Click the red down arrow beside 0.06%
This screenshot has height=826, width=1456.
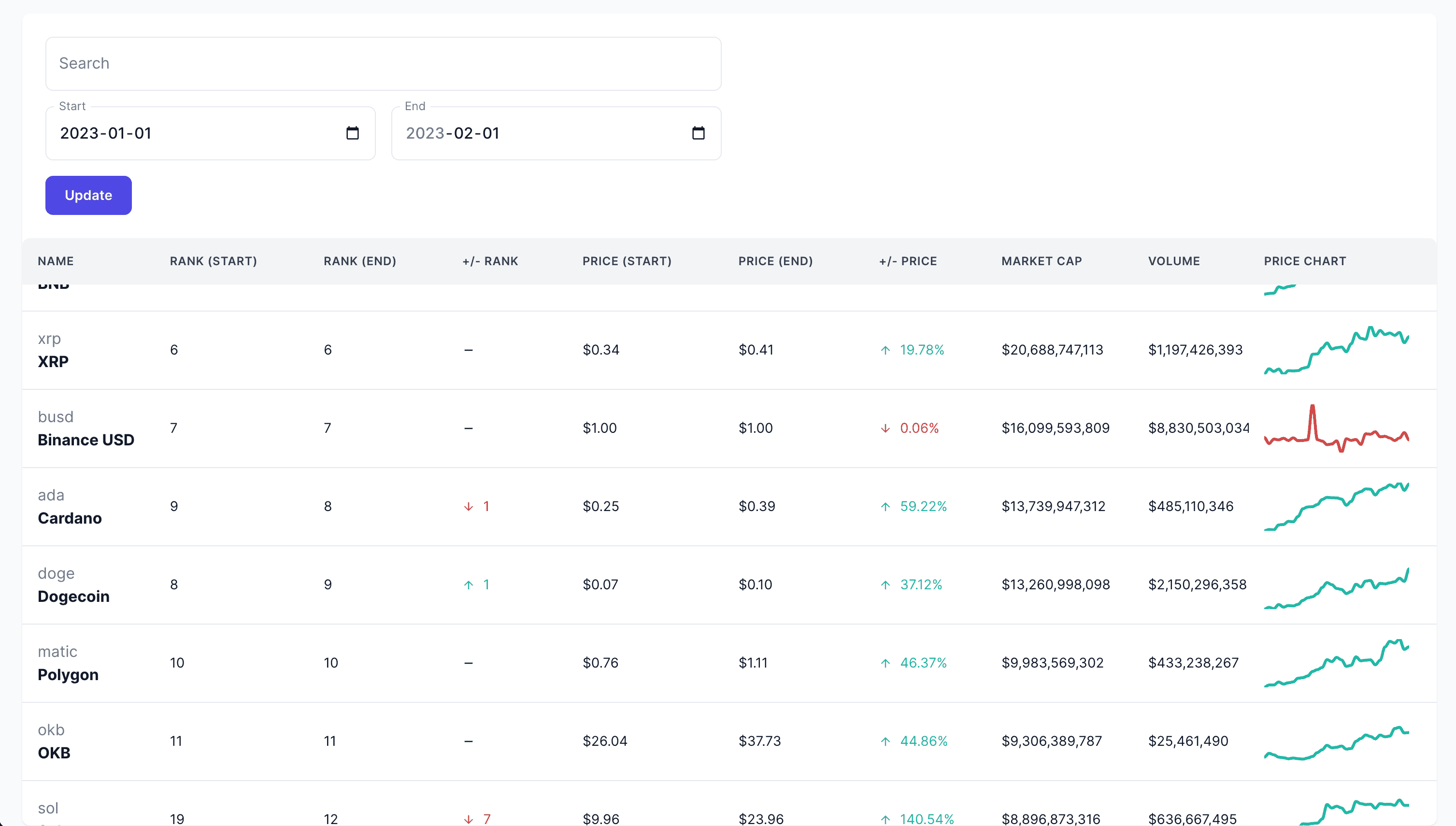(x=885, y=428)
